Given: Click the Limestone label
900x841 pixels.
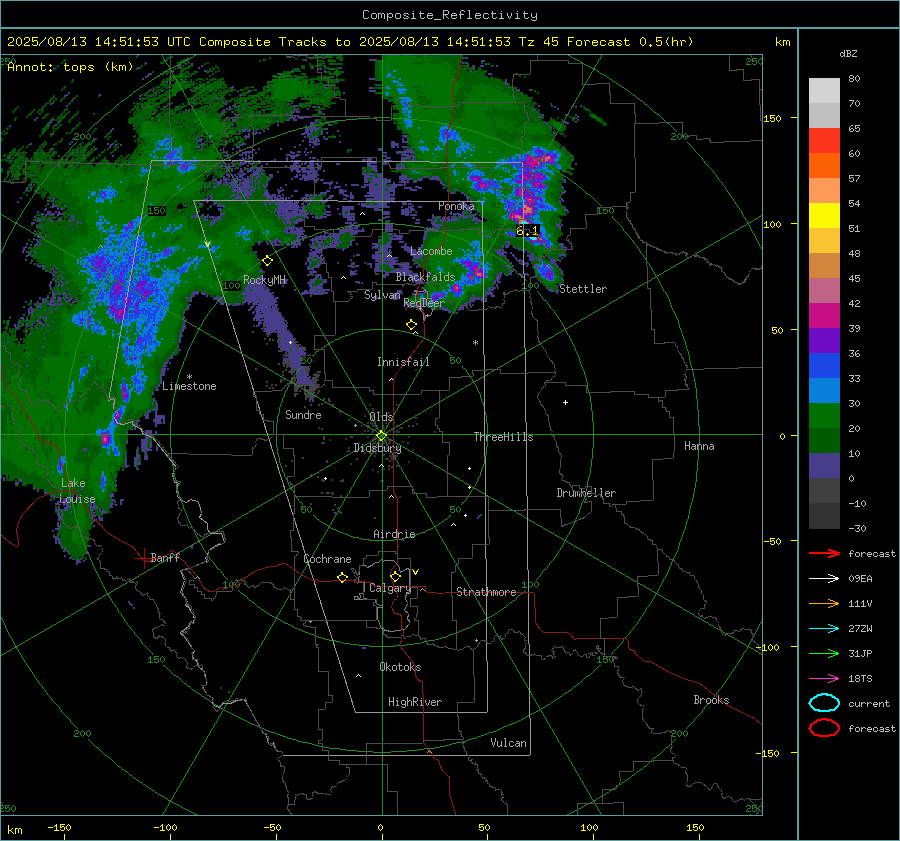Looking at the screenshot, I should pyautogui.click(x=189, y=386).
